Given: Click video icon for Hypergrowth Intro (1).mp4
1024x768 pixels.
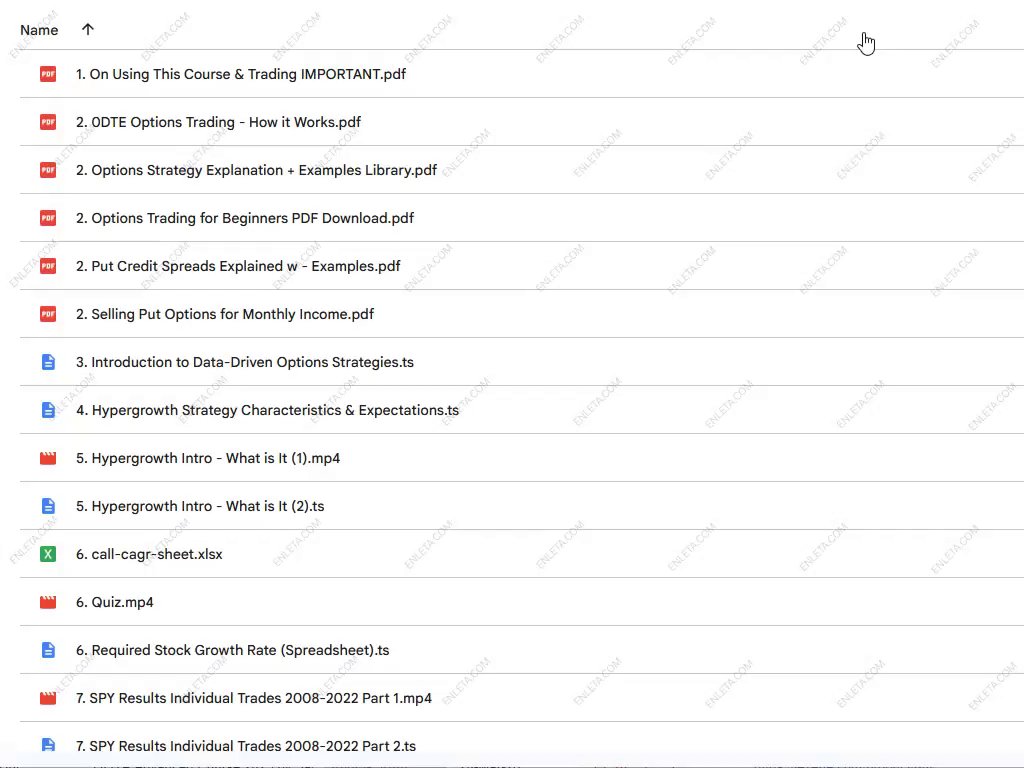Looking at the screenshot, I should (48, 458).
